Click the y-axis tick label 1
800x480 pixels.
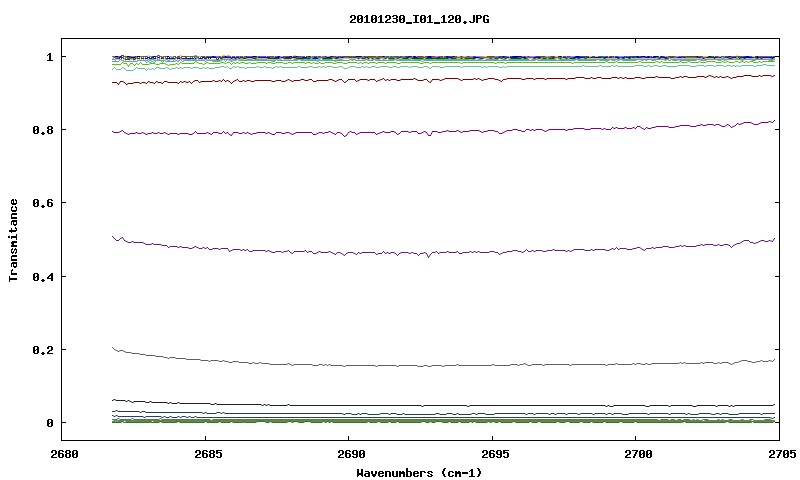[x=49, y=57]
